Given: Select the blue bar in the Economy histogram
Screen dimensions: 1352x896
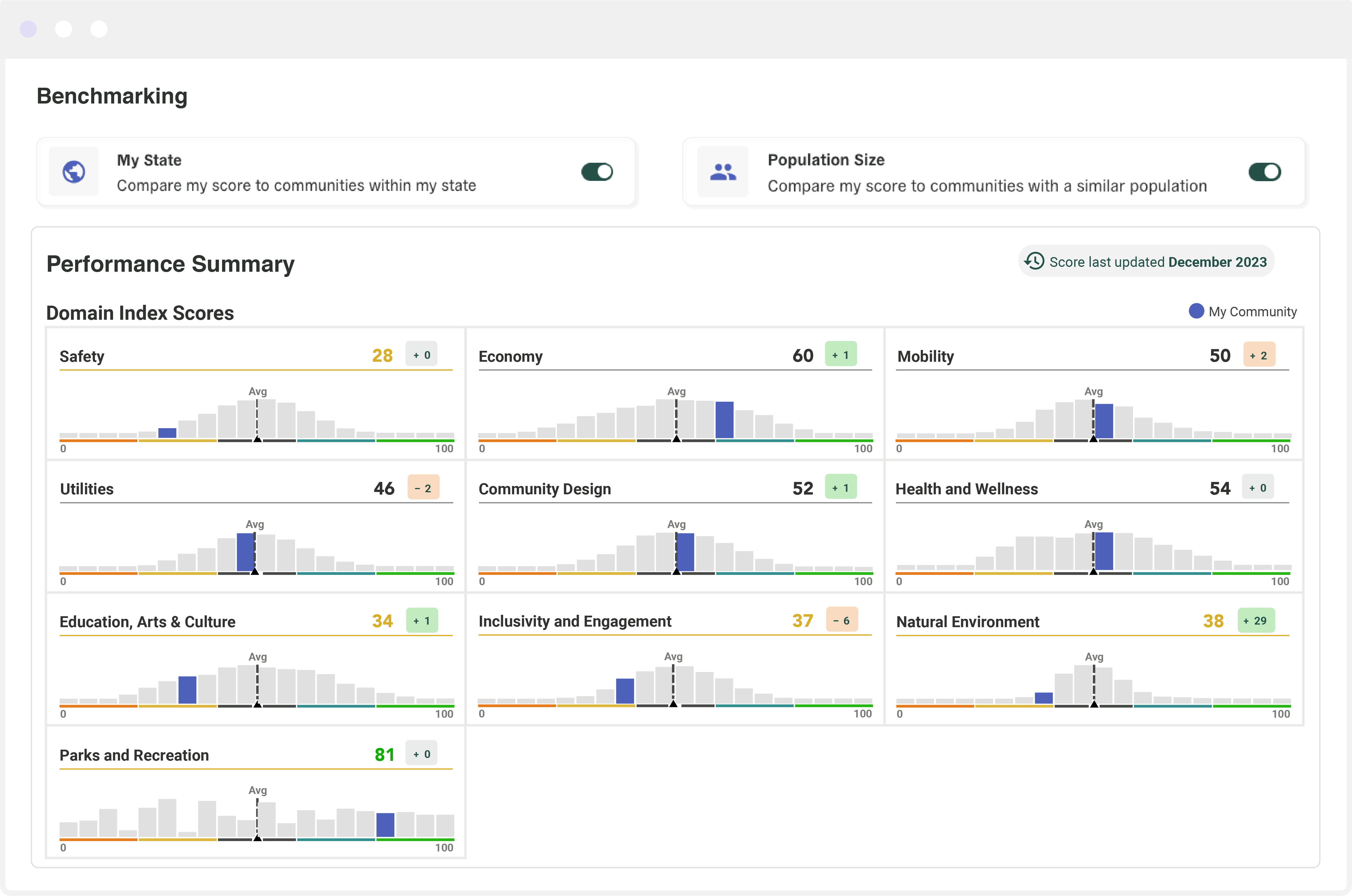Looking at the screenshot, I should pos(724,420).
